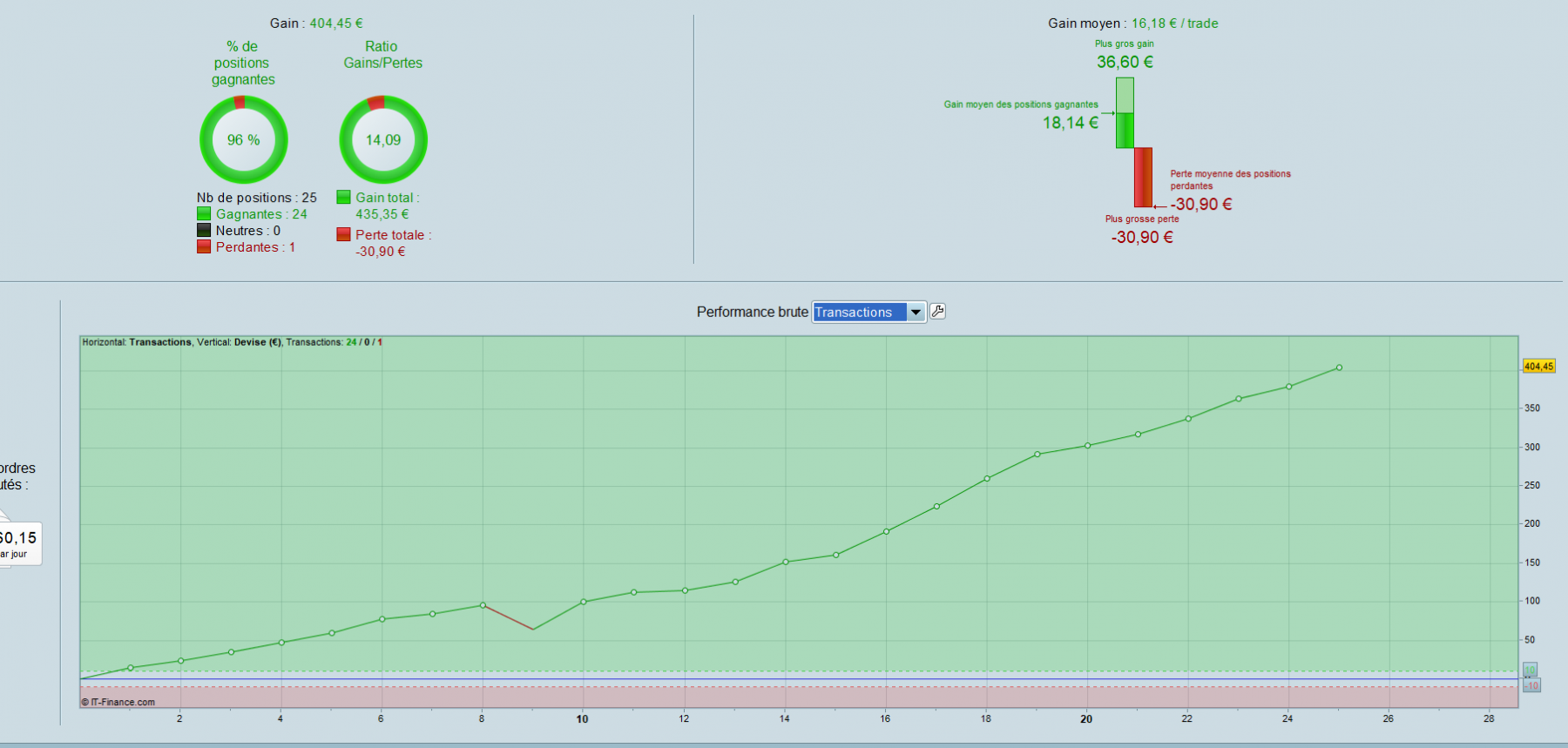1568x748 pixels.
Task: Click the last data point of the curve
Action: pyautogui.click(x=1339, y=367)
